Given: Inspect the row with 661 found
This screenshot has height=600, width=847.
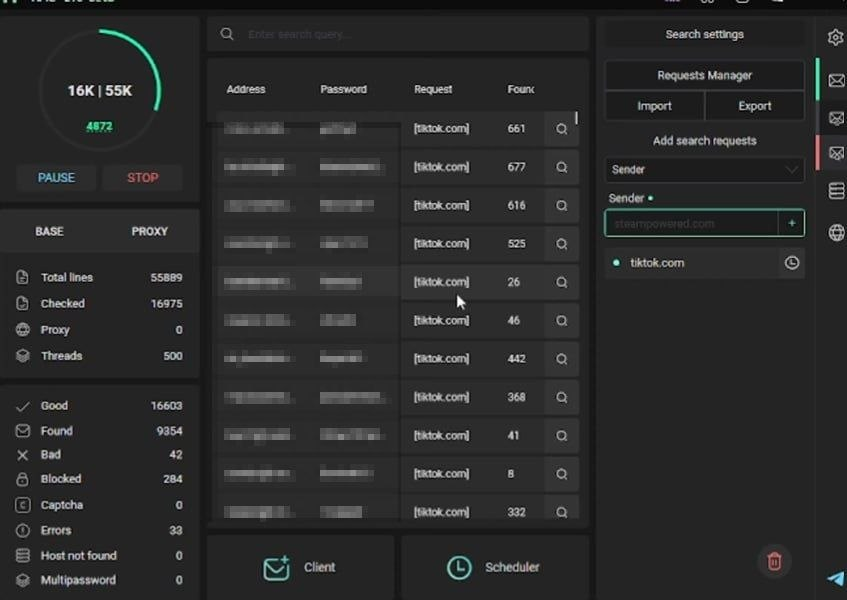Looking at the screenshot, I should [x=561, y=129].
